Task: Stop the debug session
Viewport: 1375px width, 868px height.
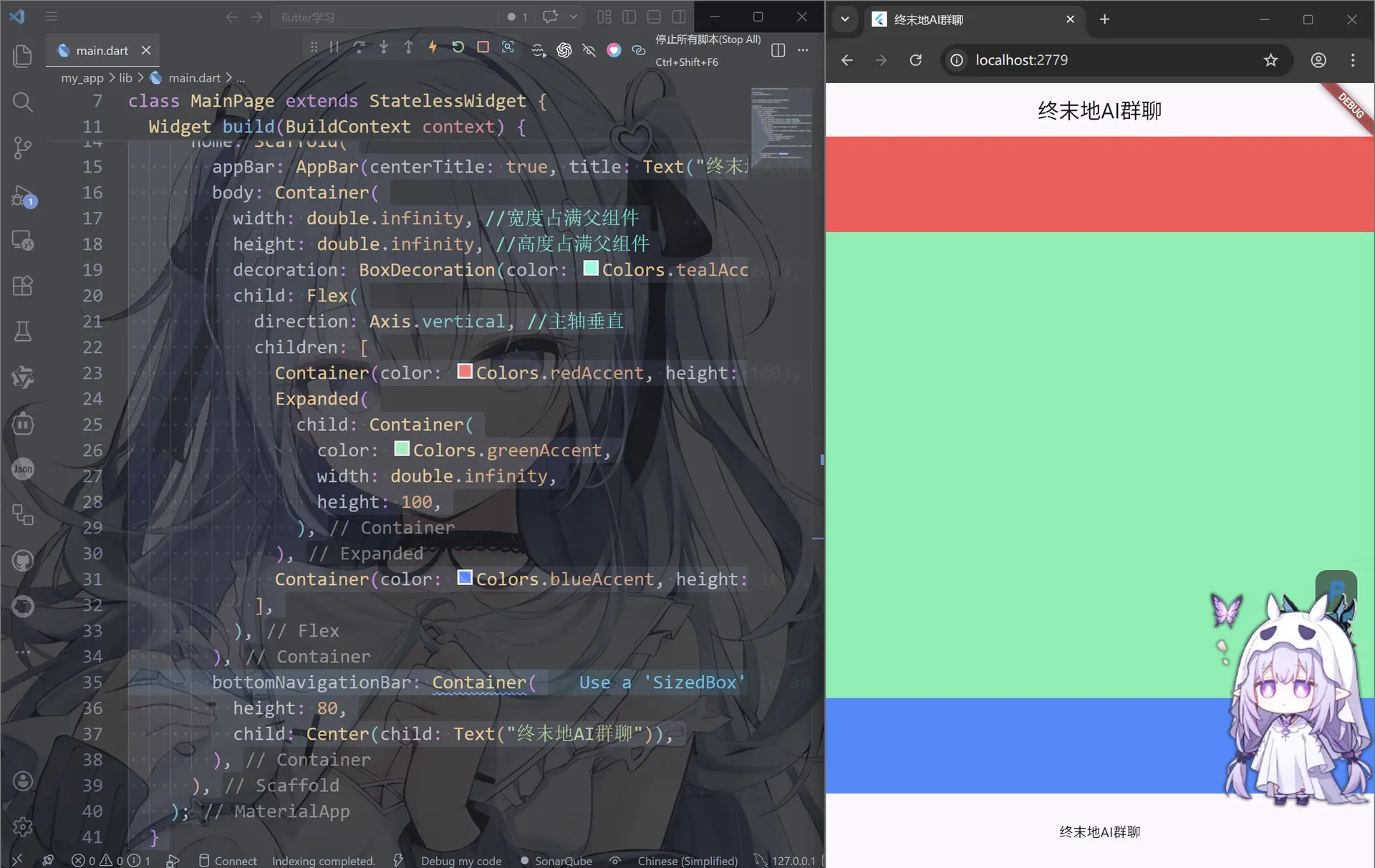Action: click(x=483, y=47)
